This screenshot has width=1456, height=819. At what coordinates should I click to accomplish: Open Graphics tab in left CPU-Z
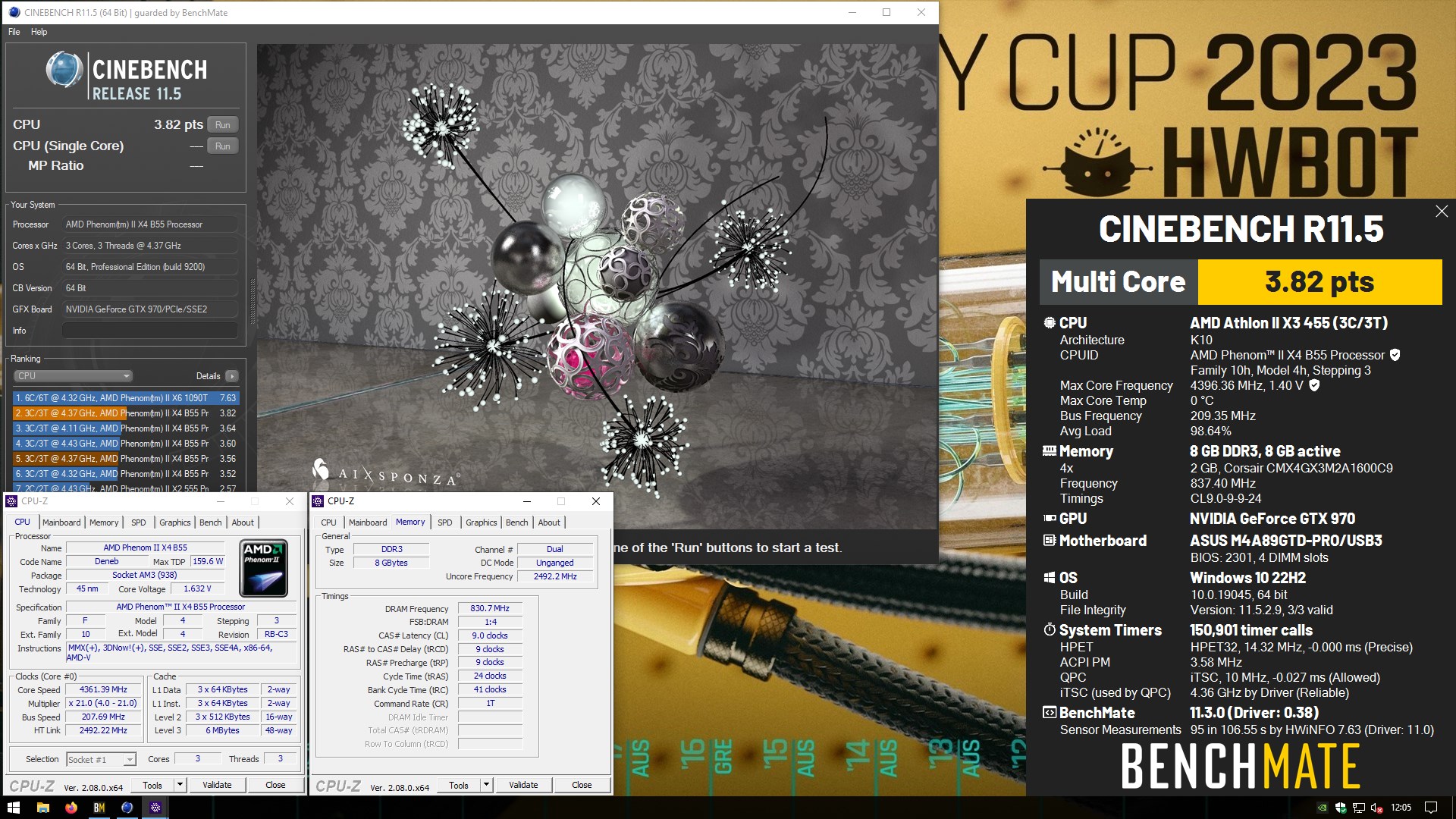[x=175, y=522]
